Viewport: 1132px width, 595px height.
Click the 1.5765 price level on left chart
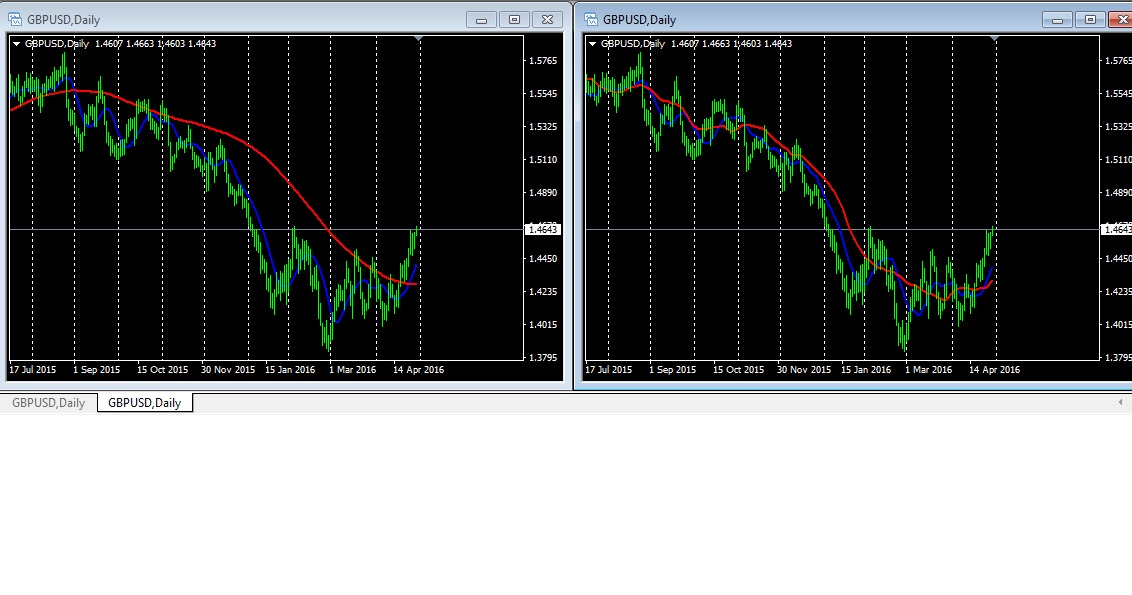click(x=543, y=61)
